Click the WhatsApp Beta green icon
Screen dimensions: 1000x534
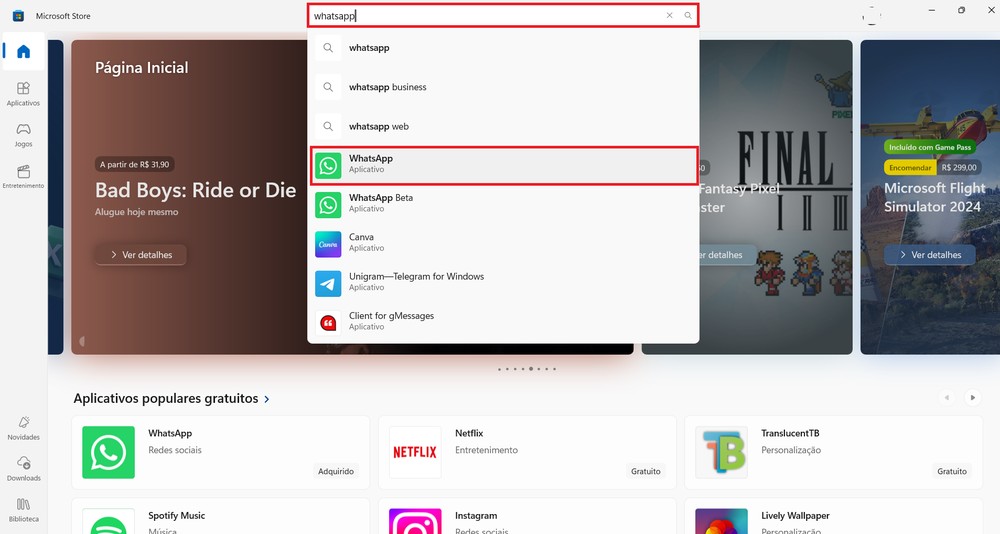pyautogui.click(x=328, y=205)
